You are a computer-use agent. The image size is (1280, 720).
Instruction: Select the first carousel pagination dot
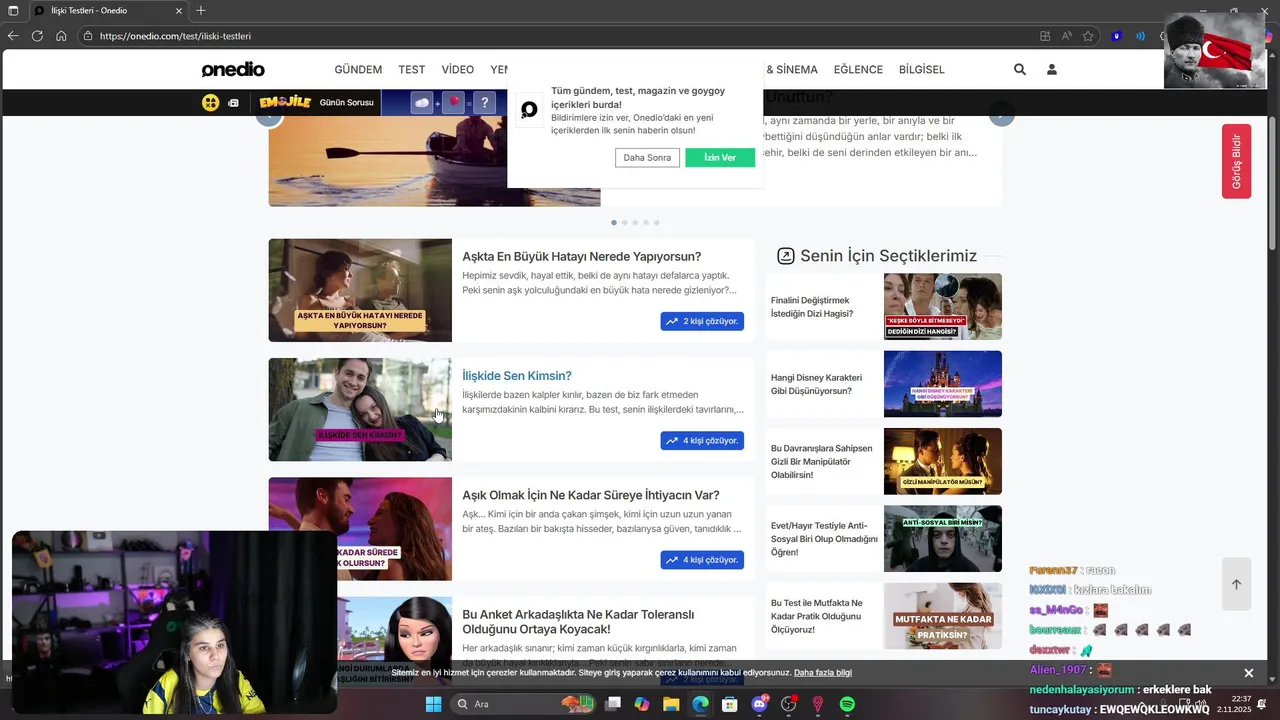[614, 222]
